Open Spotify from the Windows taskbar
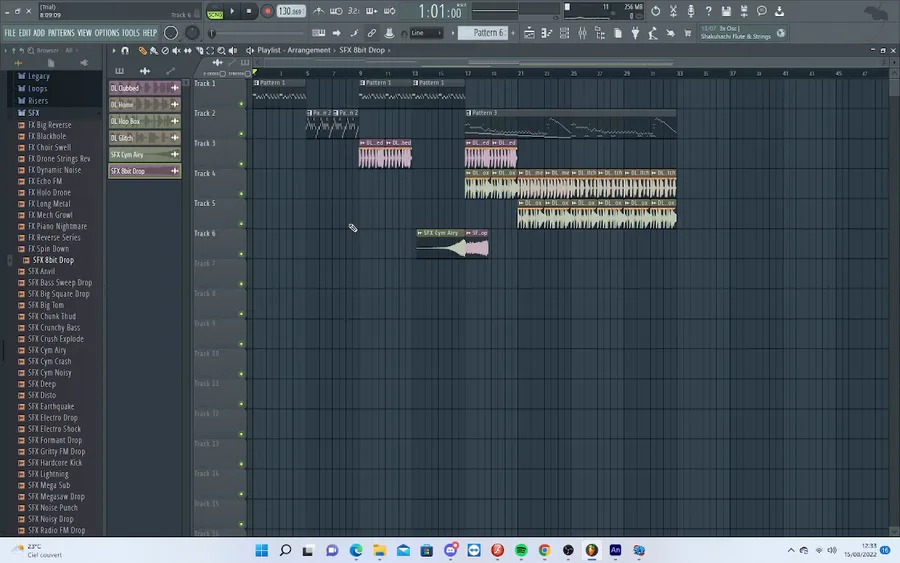The image size is (900, 563). click(521, 550)
